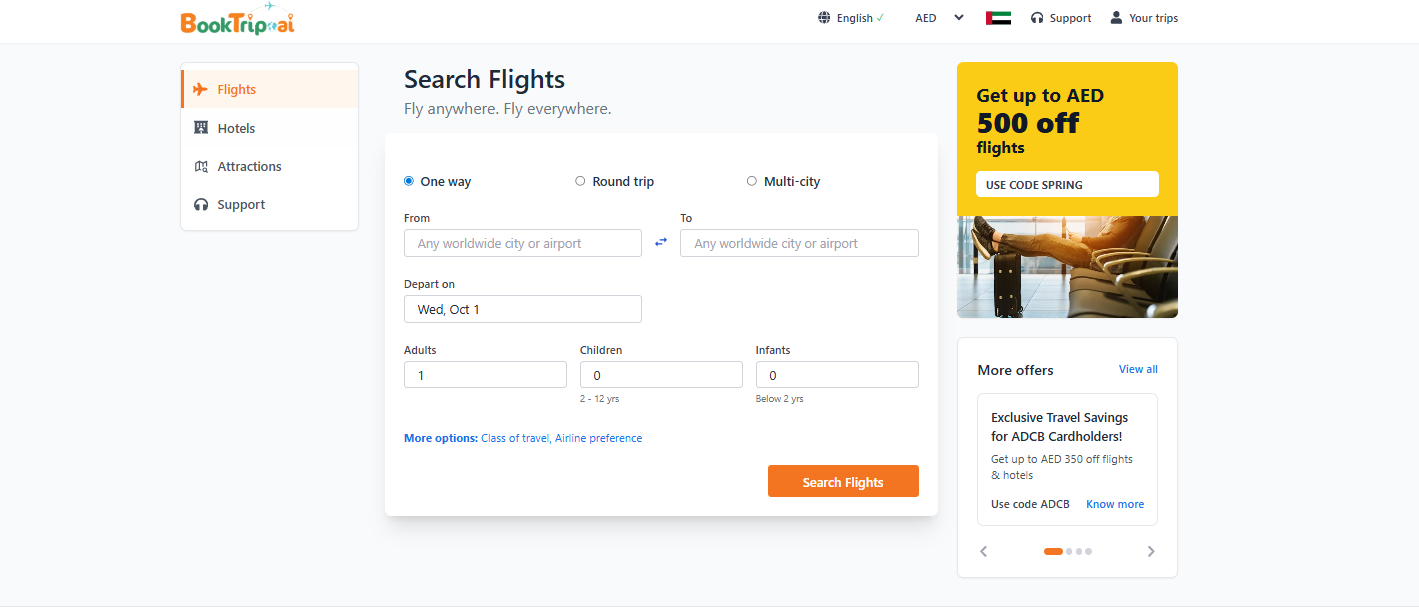Open the Hotels section via its icon
This screenshot has width=1419, height=607.
click(x=202, y=127)
